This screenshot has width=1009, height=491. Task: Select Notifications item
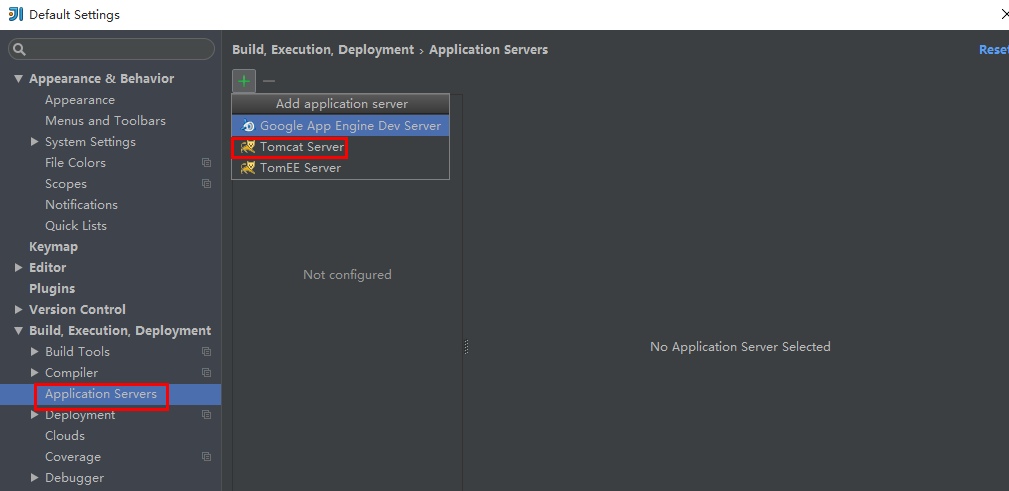(x=81, y=205)
